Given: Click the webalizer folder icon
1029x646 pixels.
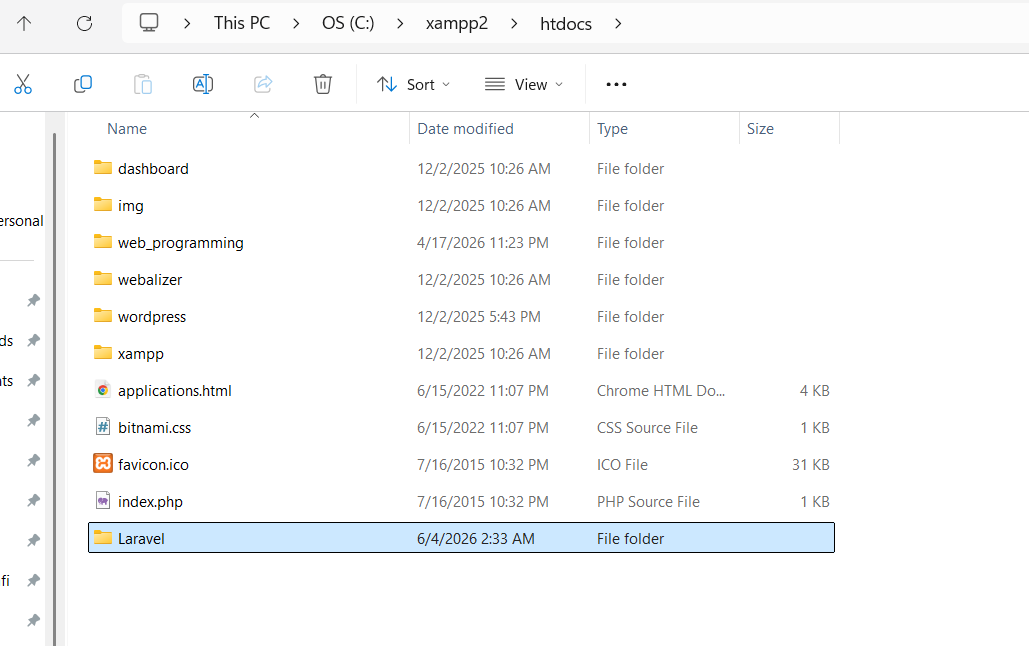Looking at the screenshot, I should (102, 278).
